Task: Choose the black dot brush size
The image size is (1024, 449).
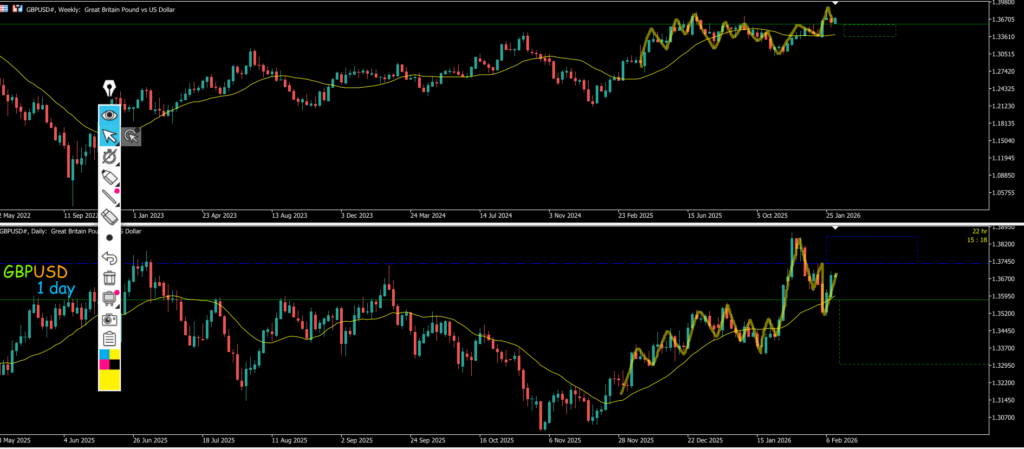Action: (x=109, y=237)
